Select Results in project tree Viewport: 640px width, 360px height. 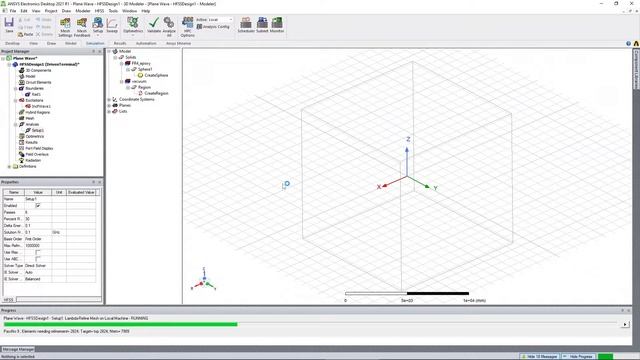click(28, 142)
